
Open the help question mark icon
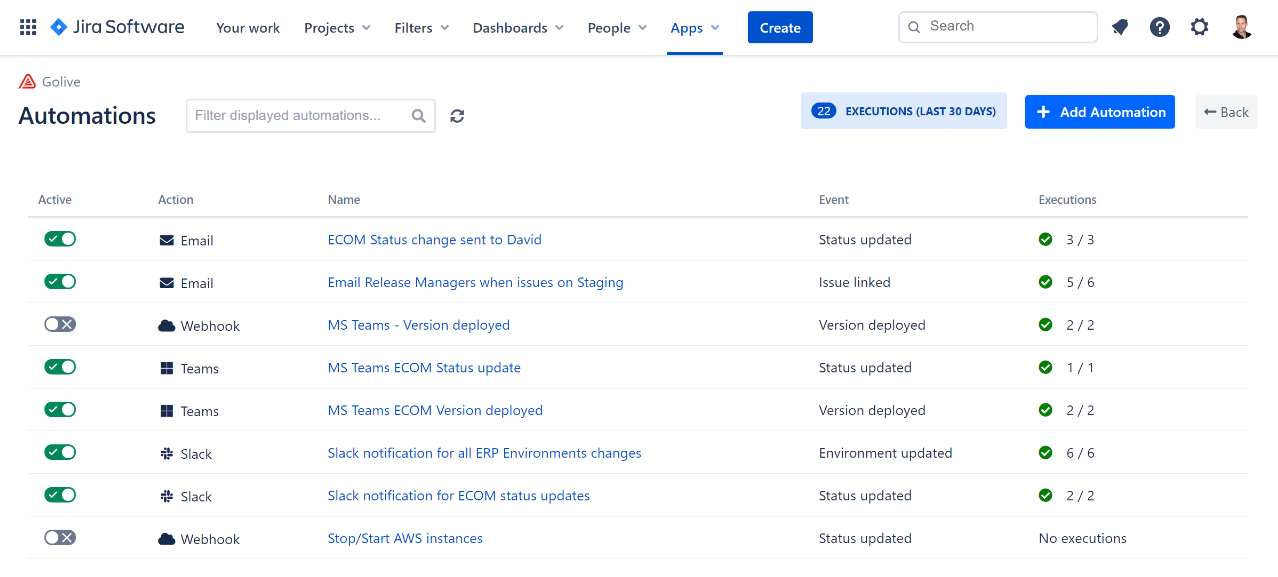(x=1160, y=27)
